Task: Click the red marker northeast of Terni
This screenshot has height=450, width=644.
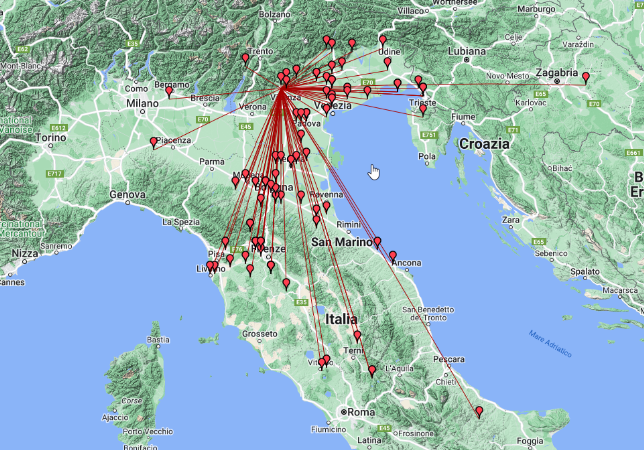Action: pyautogui.click(x=357, y=336)
